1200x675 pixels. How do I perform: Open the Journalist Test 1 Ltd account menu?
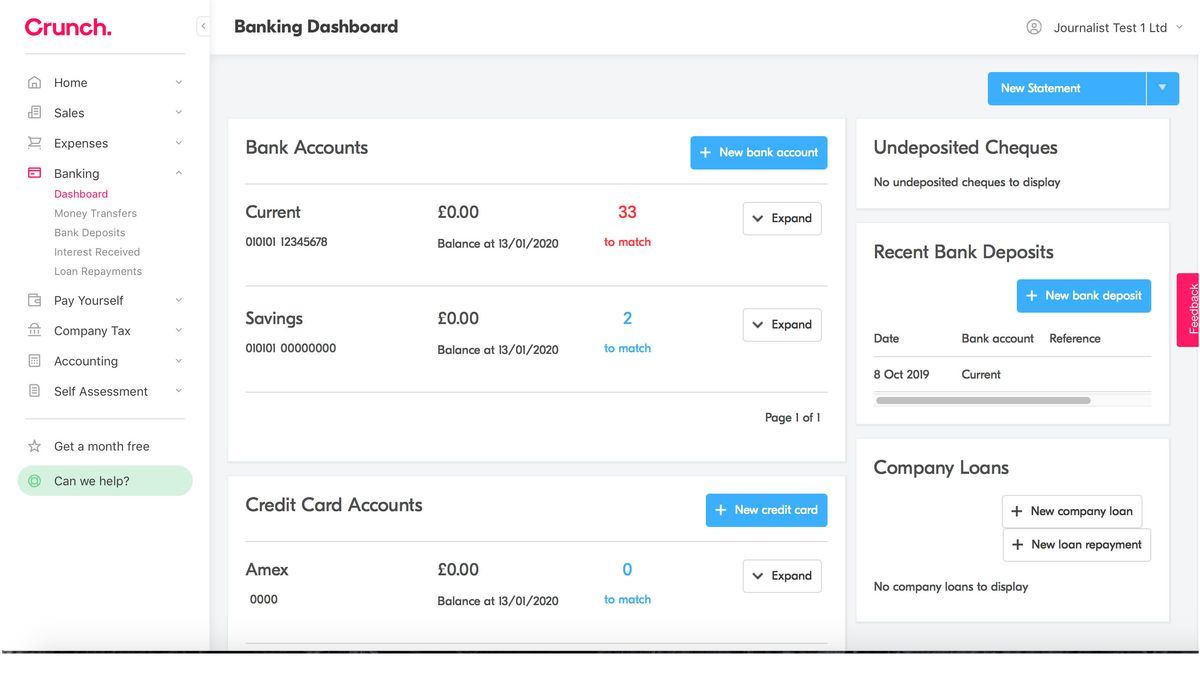[x=1103, y=28]
